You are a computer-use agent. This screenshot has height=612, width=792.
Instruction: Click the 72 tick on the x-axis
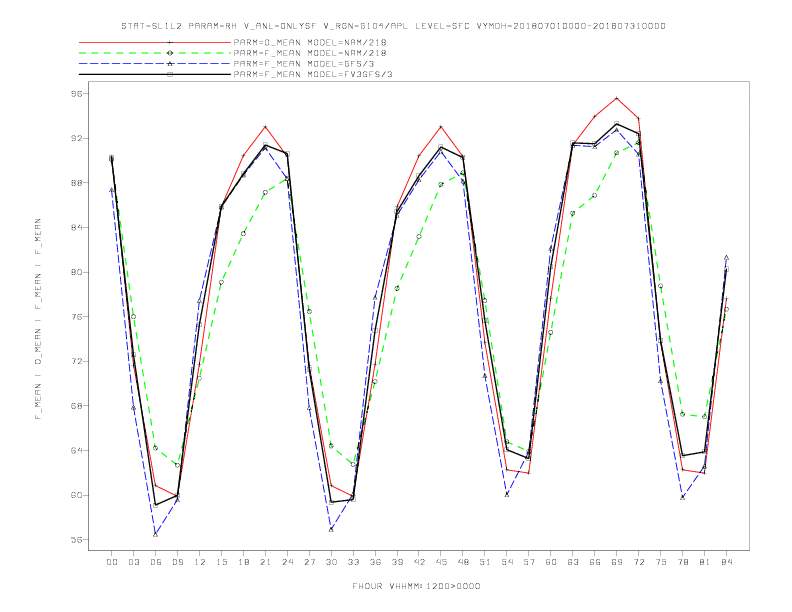click(x=639, y=562)
